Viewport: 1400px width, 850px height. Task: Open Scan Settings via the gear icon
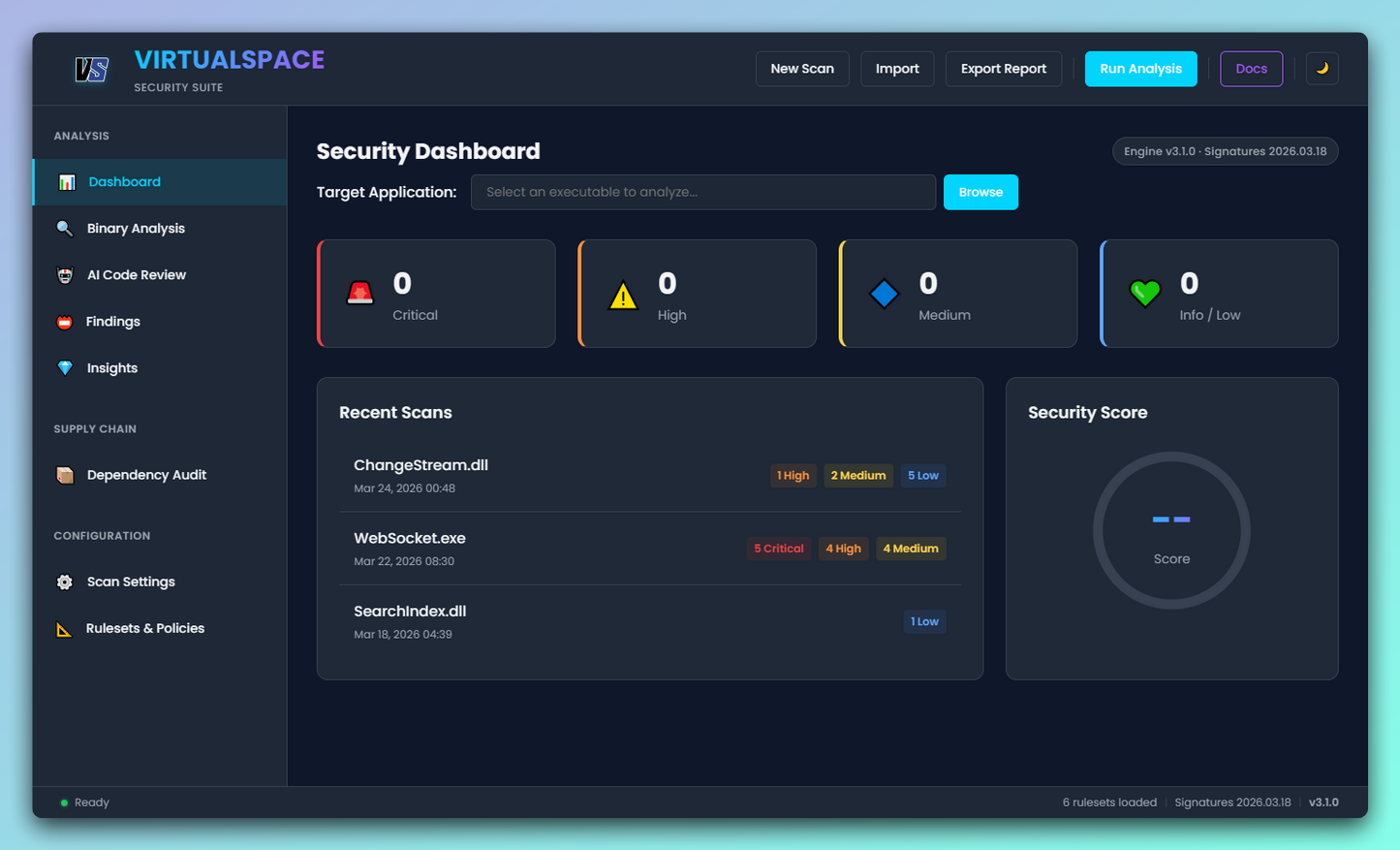[64, 582]
